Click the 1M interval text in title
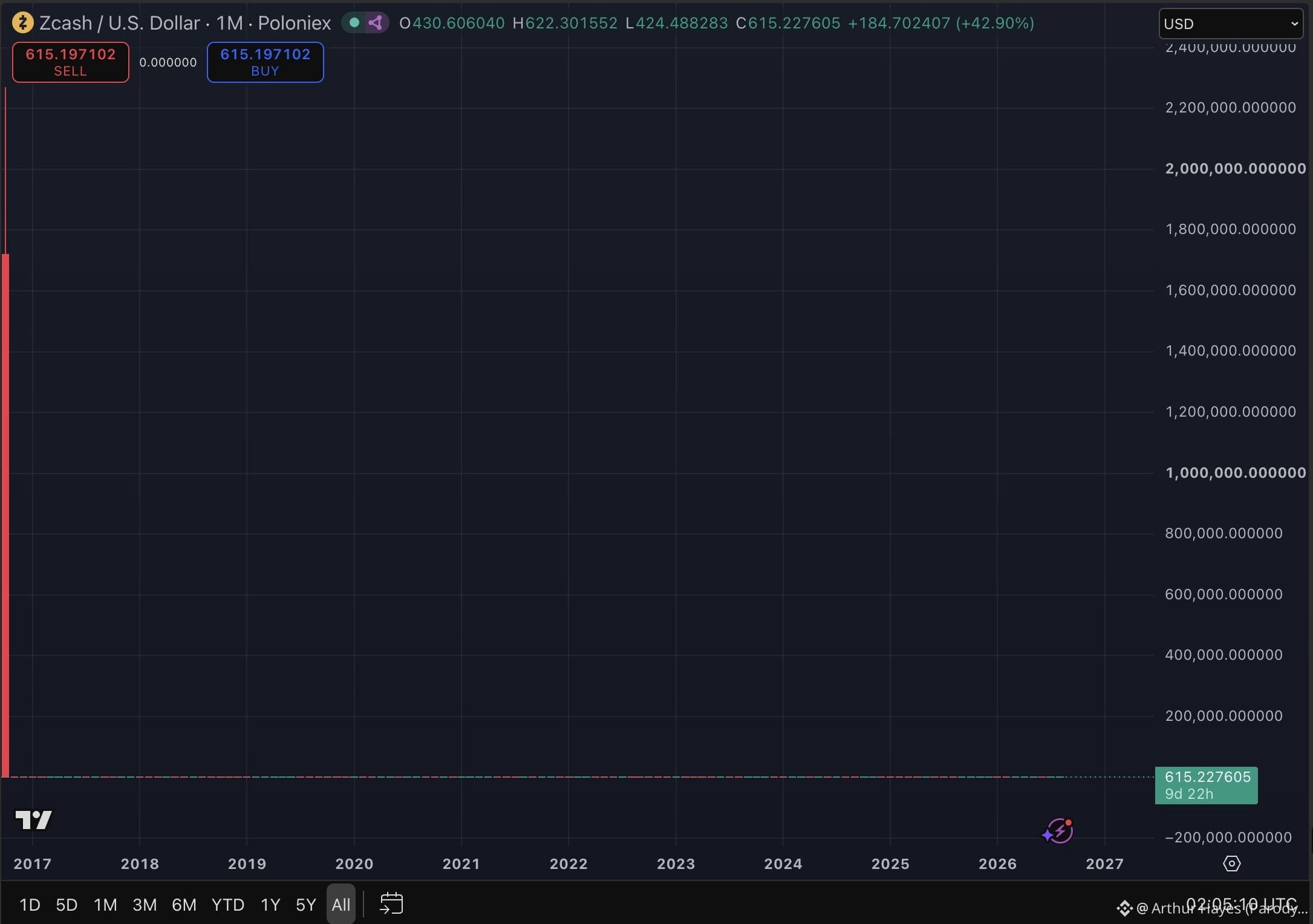The height and width of the screenshot is (924, 1313). click(x=229, y=23)
